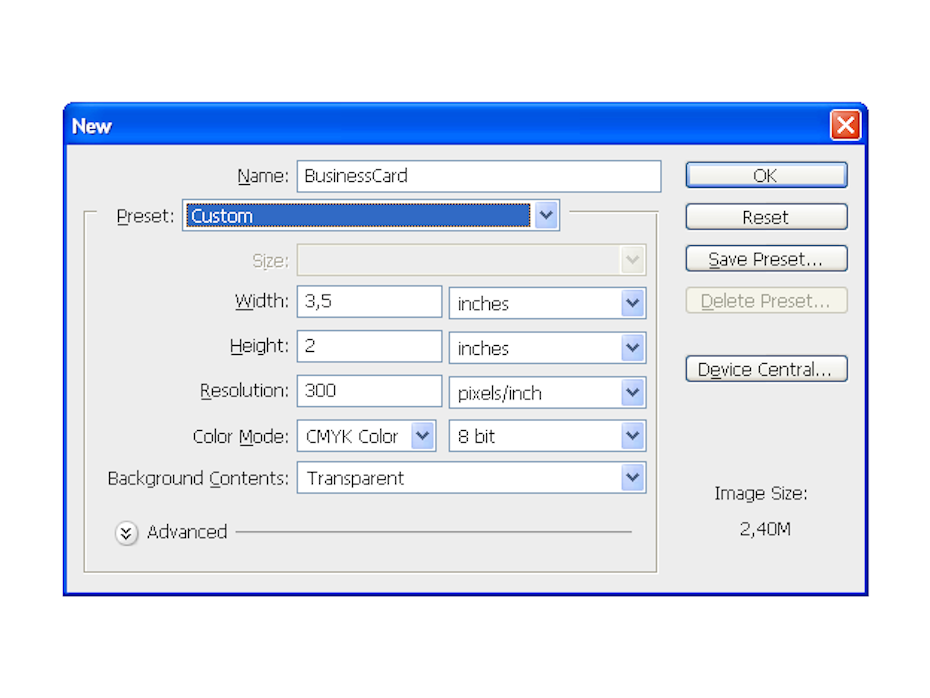Open the Save Preset dialog
930x698 pixels.
coord(766,259)
